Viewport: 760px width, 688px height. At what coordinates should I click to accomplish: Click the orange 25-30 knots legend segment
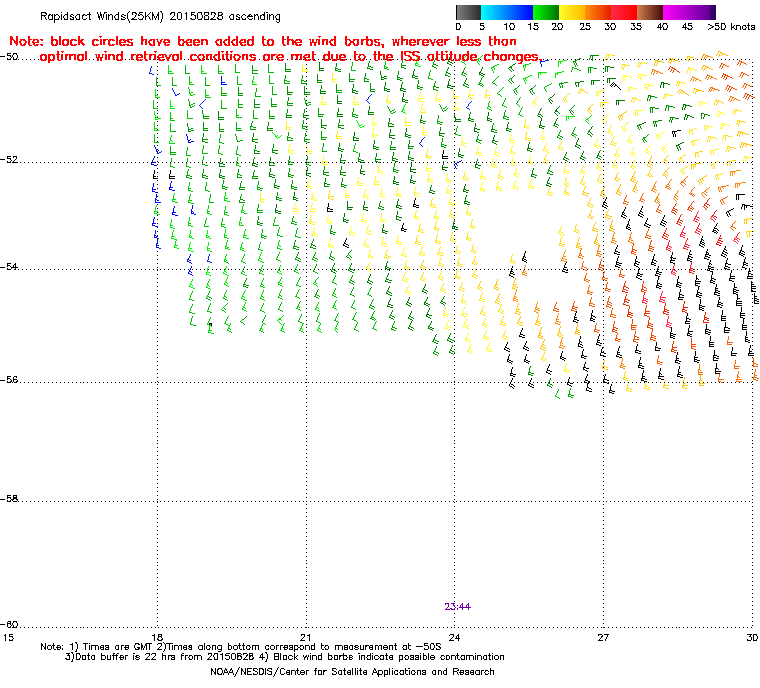[x=598, y=12]
